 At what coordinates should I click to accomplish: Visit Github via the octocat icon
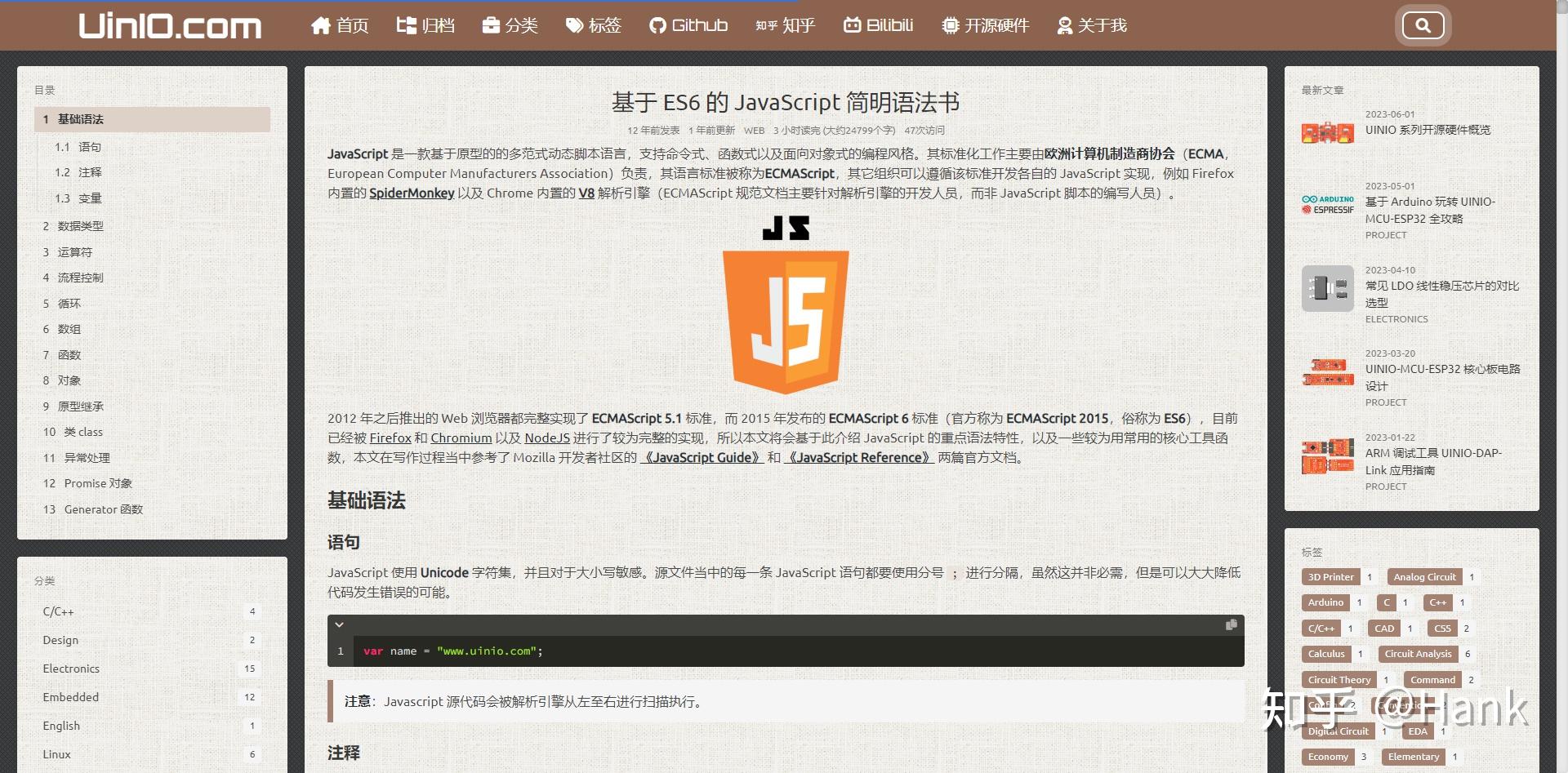tap(657, 25)
